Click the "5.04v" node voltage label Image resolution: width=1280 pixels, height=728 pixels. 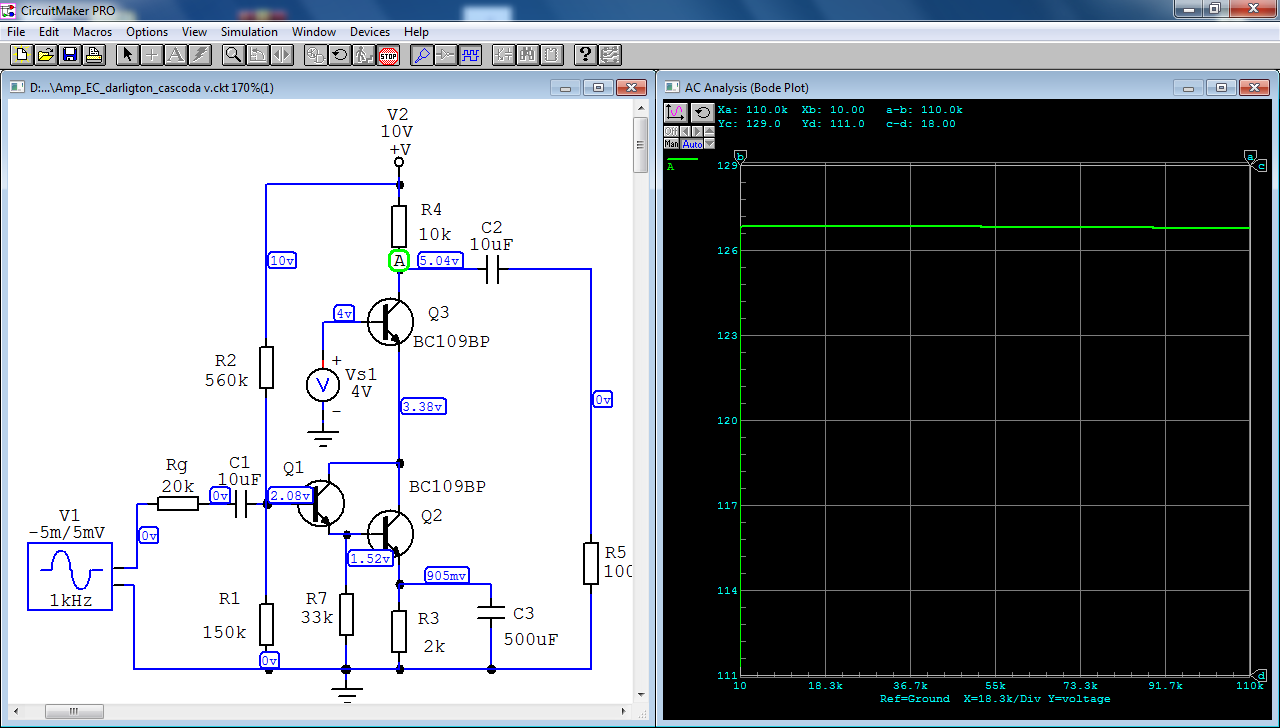[439, 261]
